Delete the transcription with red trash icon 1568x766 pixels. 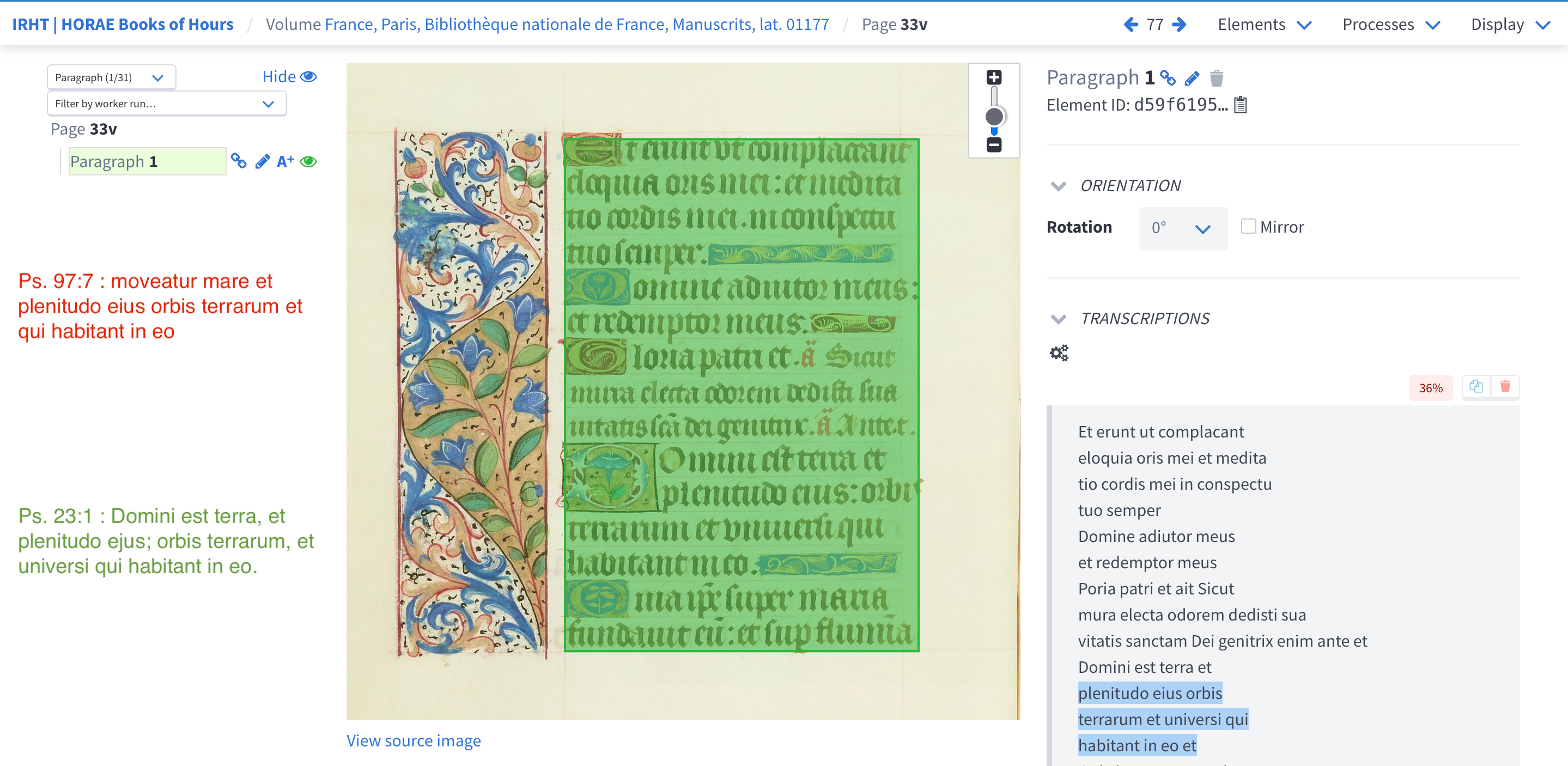(x=1505, y=387)
